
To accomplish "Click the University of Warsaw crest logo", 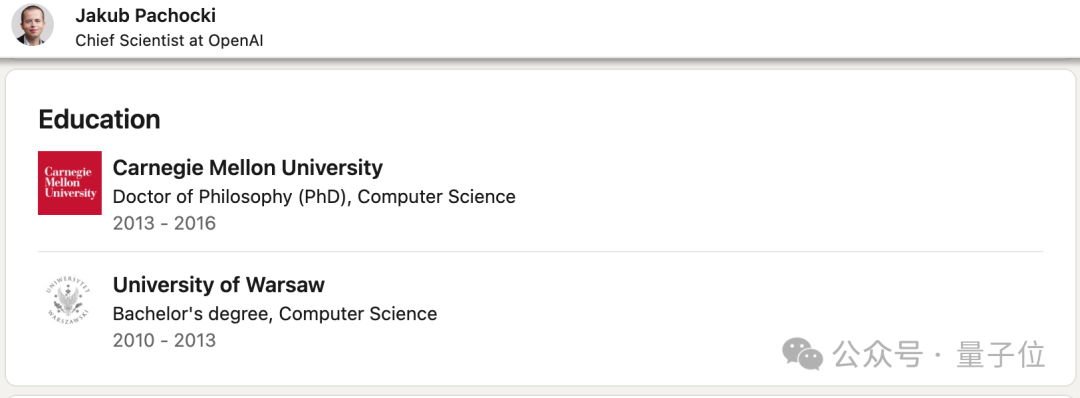I will pos(70,300).
